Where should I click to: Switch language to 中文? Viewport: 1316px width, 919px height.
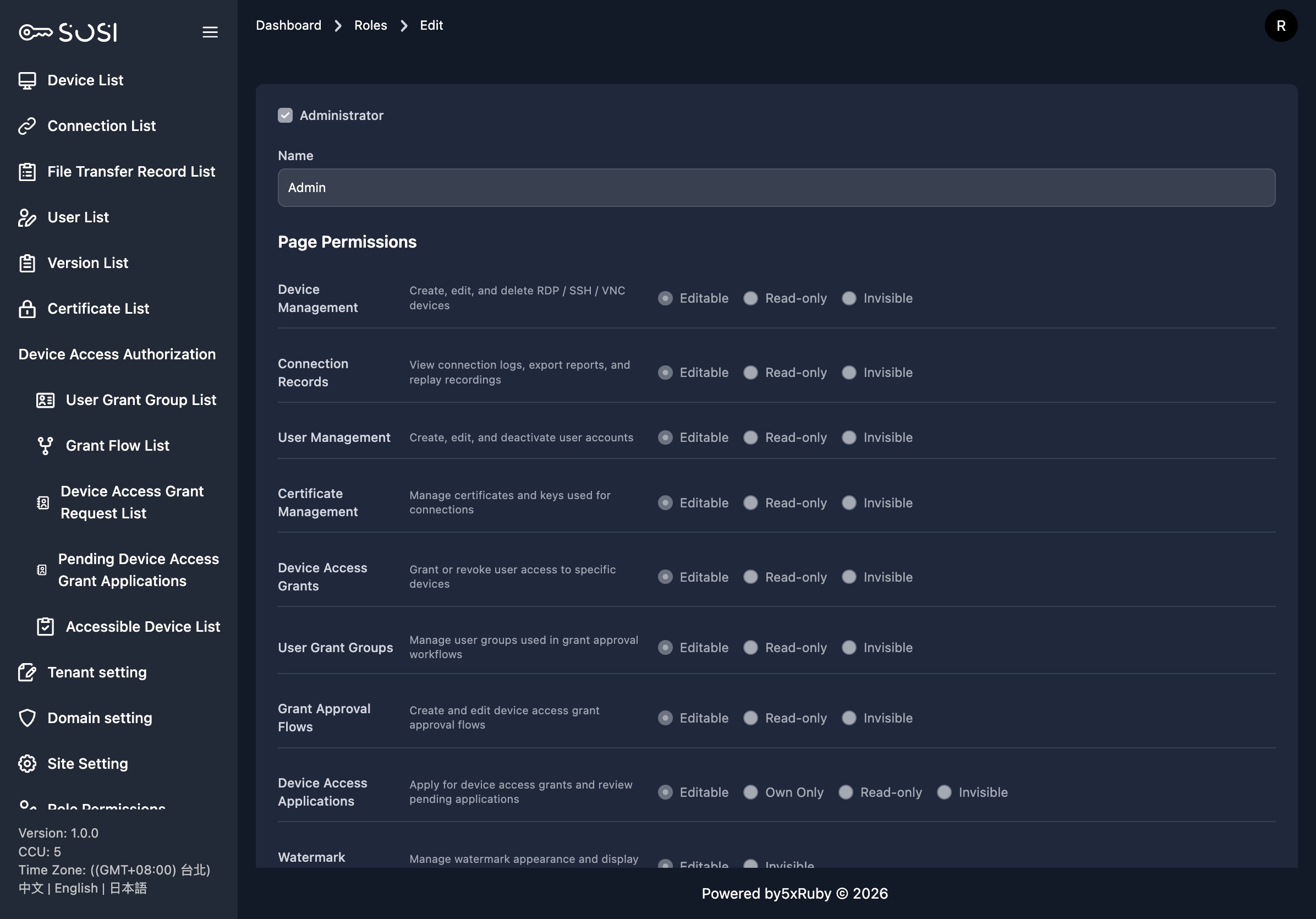click(x=31, y=889)
